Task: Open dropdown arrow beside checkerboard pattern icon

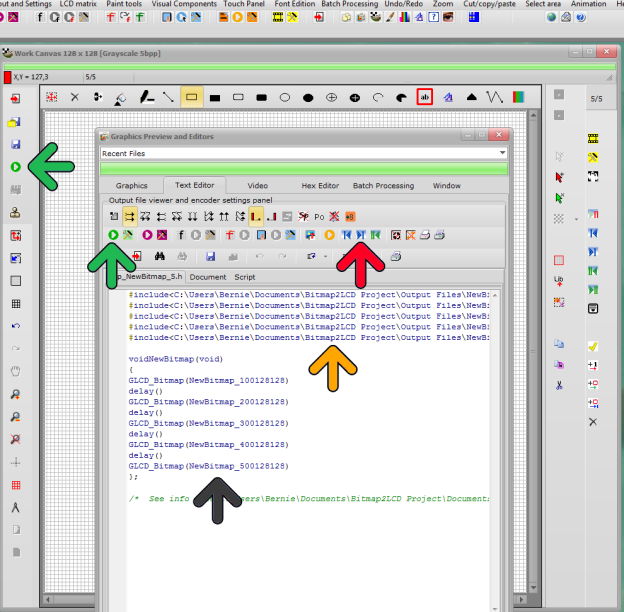Action: click(576, 218)
